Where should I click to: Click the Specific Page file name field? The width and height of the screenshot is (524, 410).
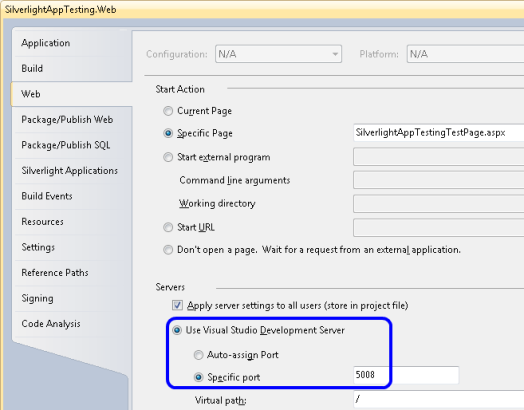(438, 133)
